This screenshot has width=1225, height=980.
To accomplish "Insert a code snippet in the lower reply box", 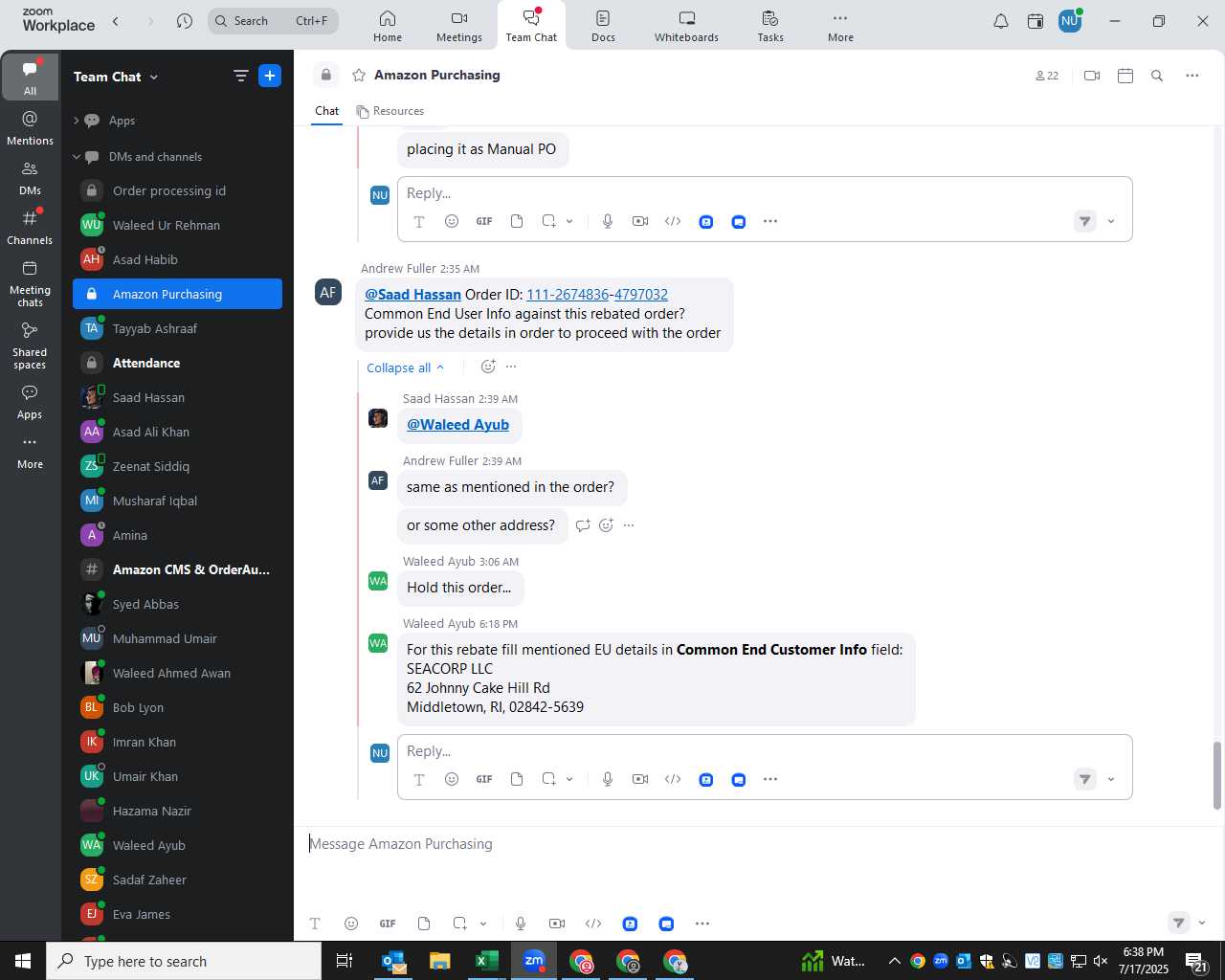I will coord(673,779).
